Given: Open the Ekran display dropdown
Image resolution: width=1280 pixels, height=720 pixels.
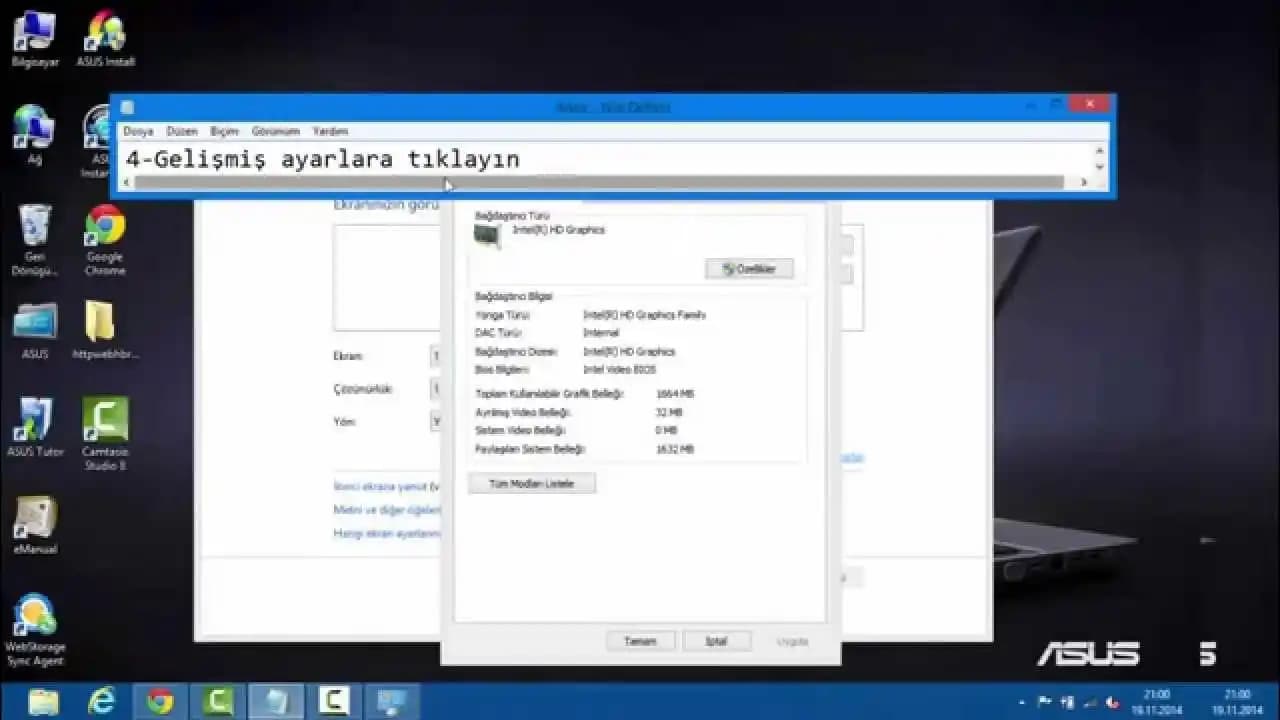Looking at the screenshot, I should [x=436, y=356].
